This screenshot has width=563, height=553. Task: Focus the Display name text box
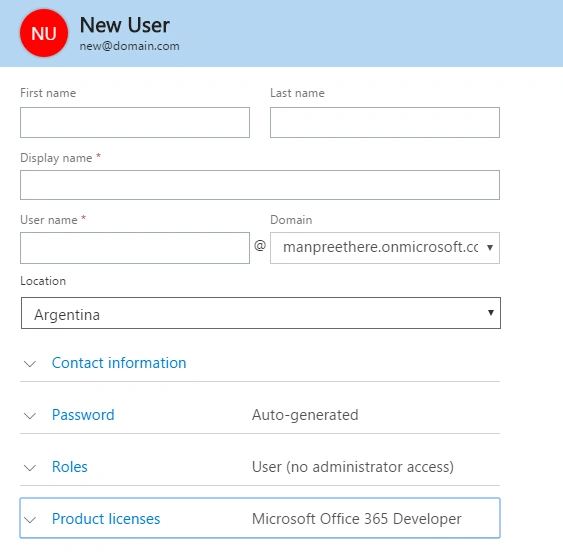pos(260,185)
